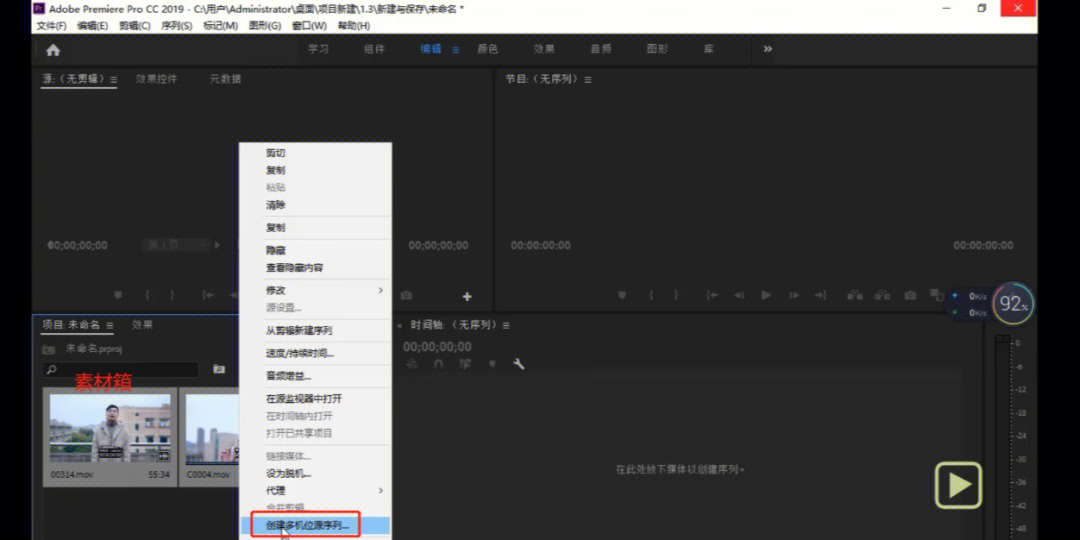This screenshot has height=540, width=1080.
Task: Open the Timeline panel menu icon
Action: point(506,325)
